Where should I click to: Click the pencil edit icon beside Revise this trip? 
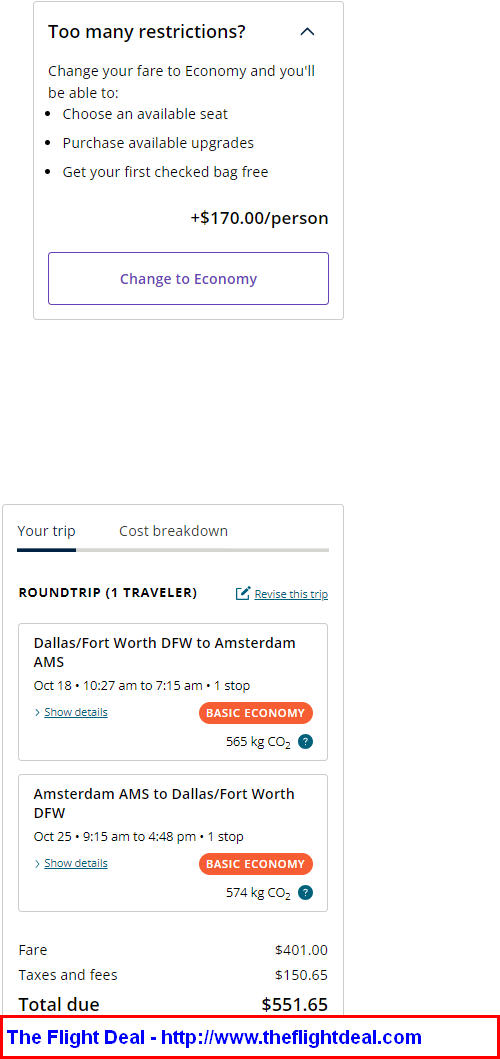tap(243, 594)
